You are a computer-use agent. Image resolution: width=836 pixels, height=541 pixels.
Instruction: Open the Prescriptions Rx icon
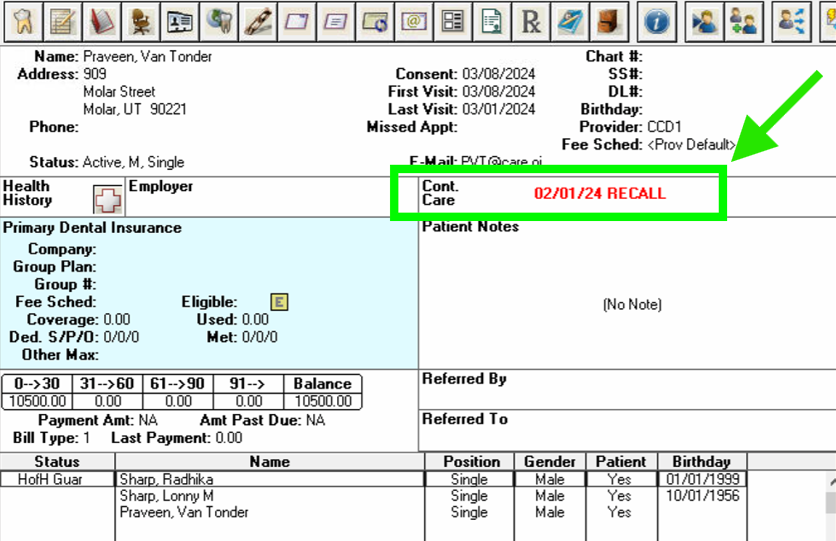(x=530, y=22)
